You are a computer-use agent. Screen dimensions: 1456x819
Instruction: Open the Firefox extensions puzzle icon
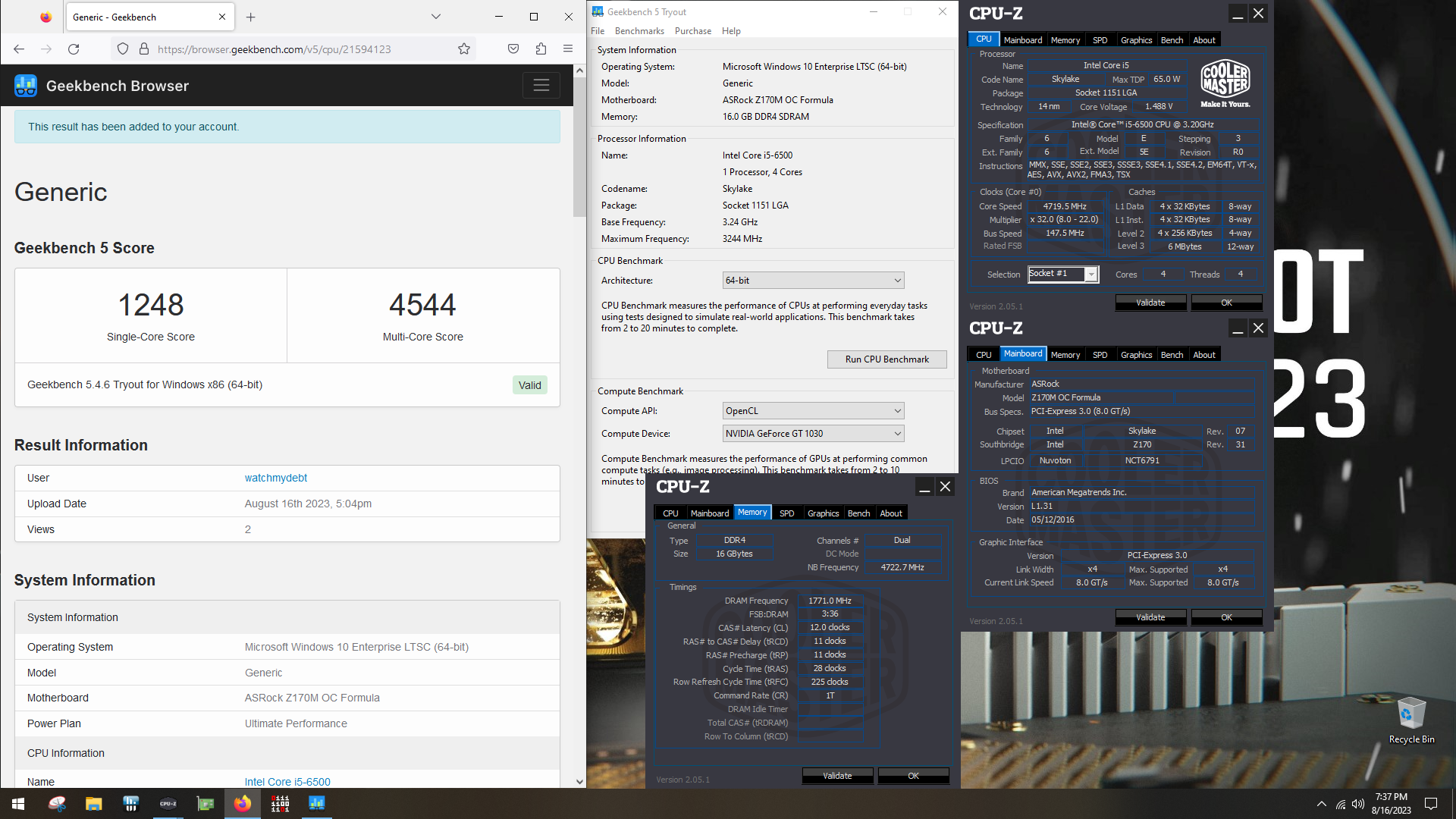[541, 49]
